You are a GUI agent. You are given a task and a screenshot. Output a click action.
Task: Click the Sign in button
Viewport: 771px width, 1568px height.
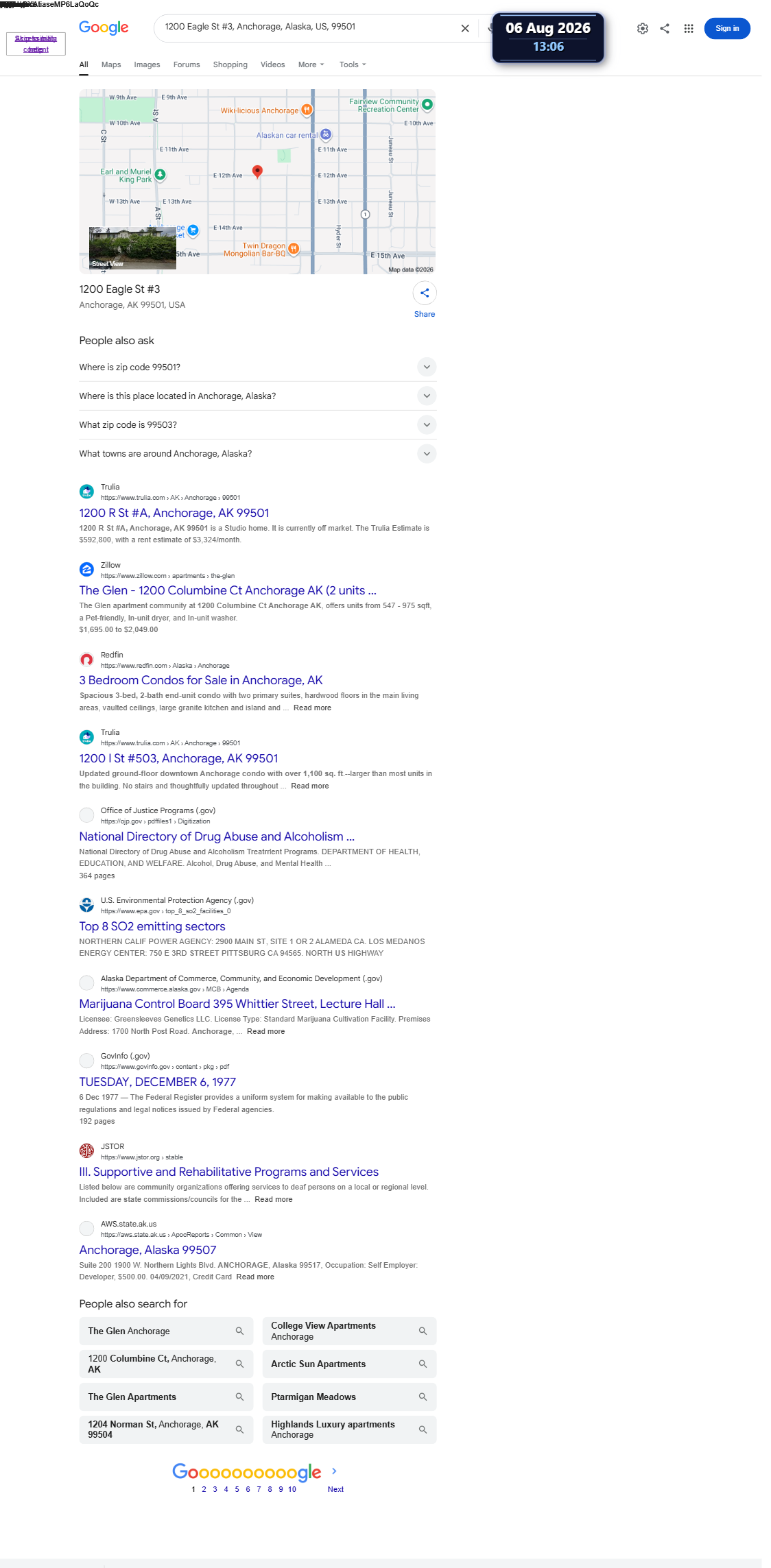tap(727, 28)
